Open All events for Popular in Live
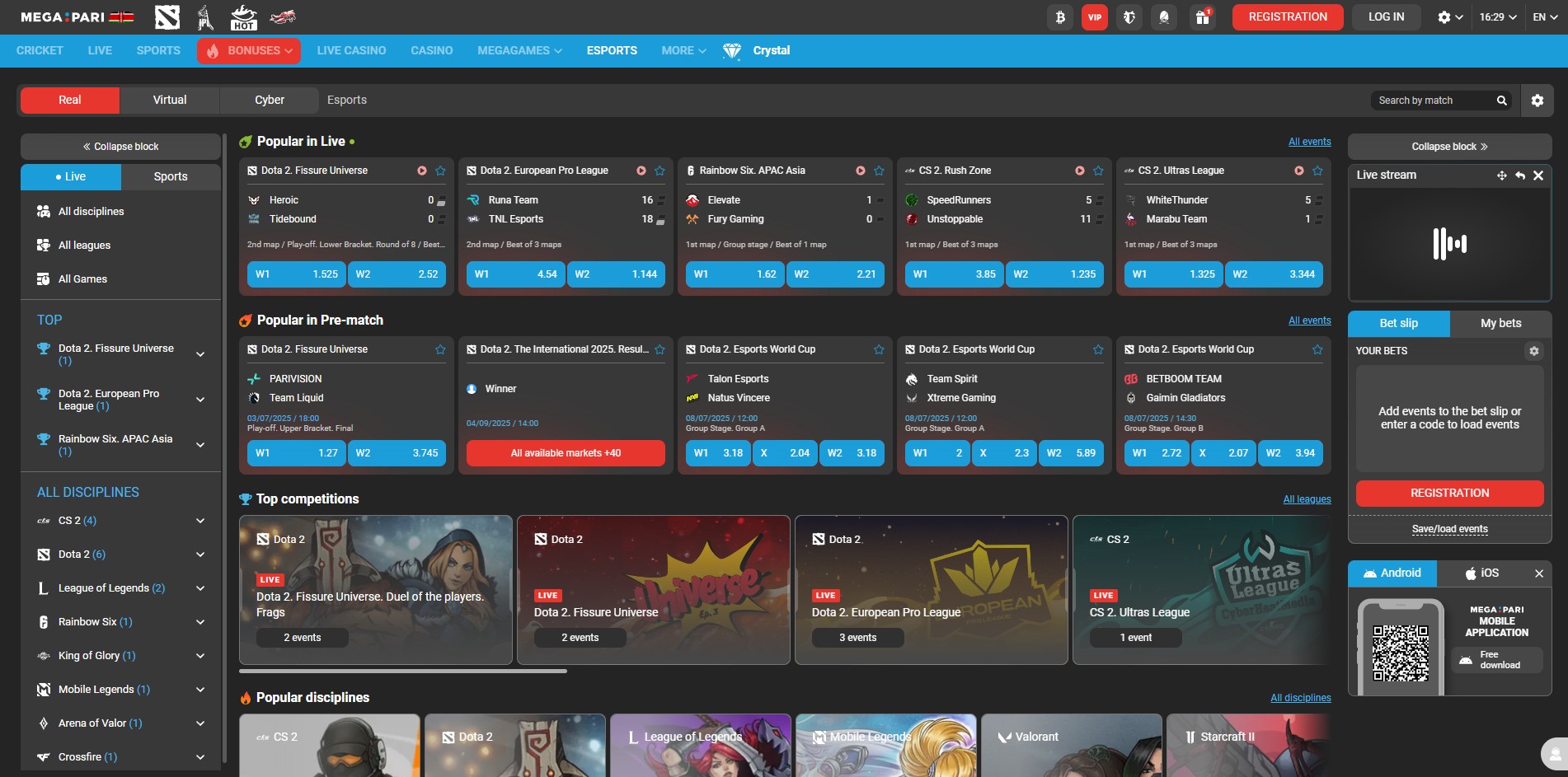 (1309, 141)
